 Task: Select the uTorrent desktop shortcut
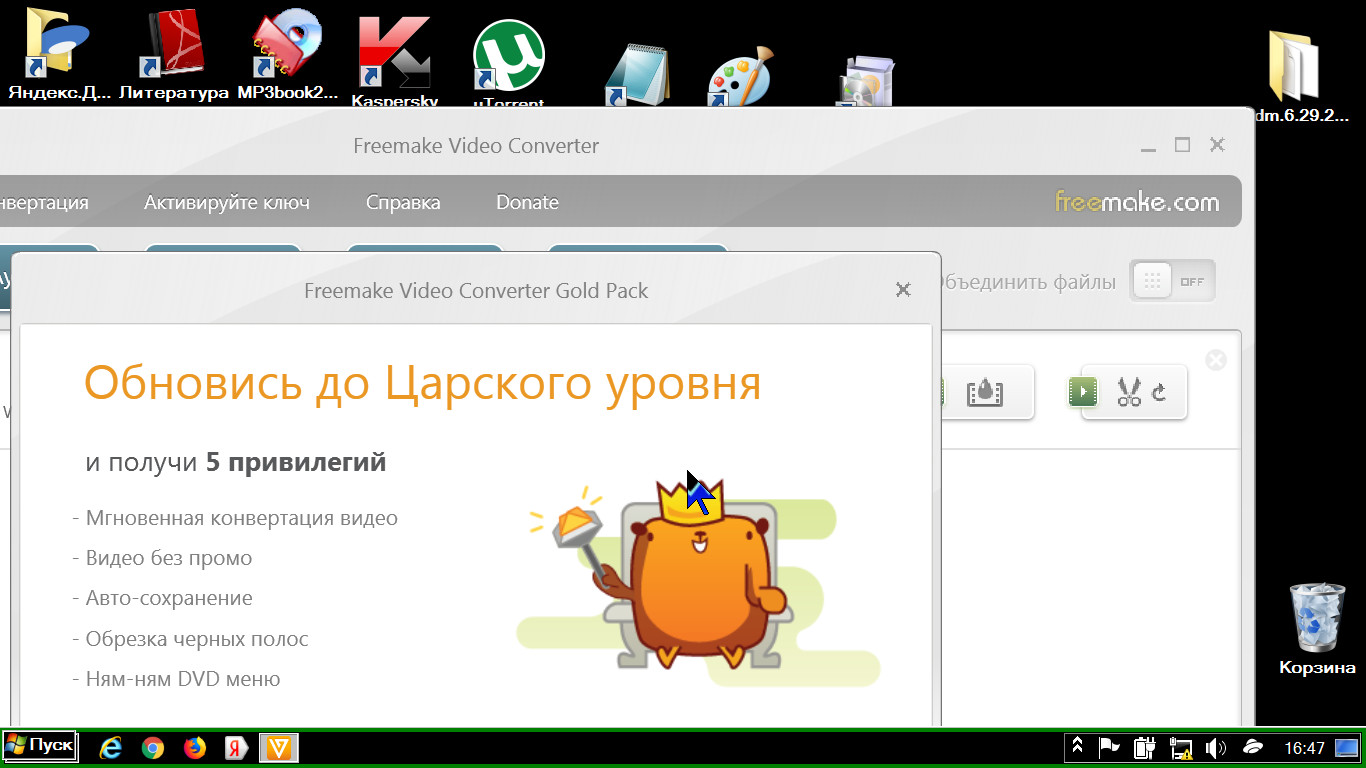[x=509, y=63]
